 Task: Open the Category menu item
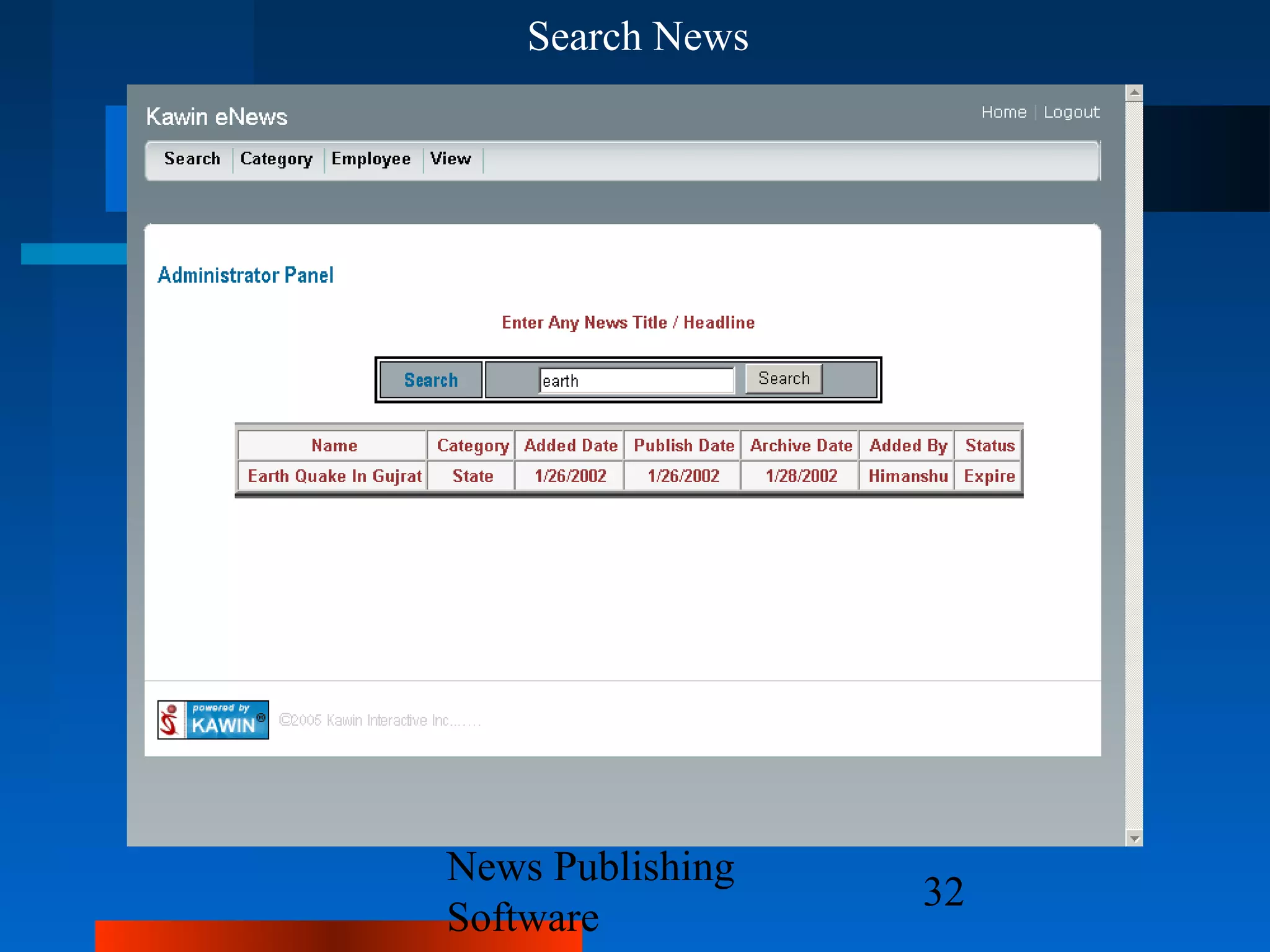[277, 159]
